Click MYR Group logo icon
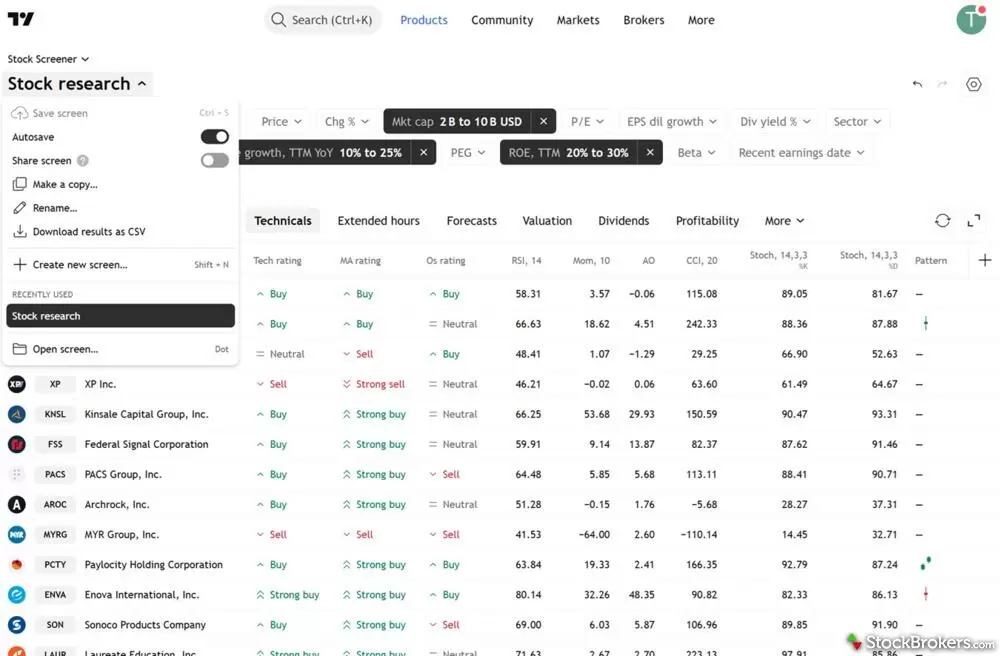The height and width of the screenshot is (656, 1000). coord(17,534)
